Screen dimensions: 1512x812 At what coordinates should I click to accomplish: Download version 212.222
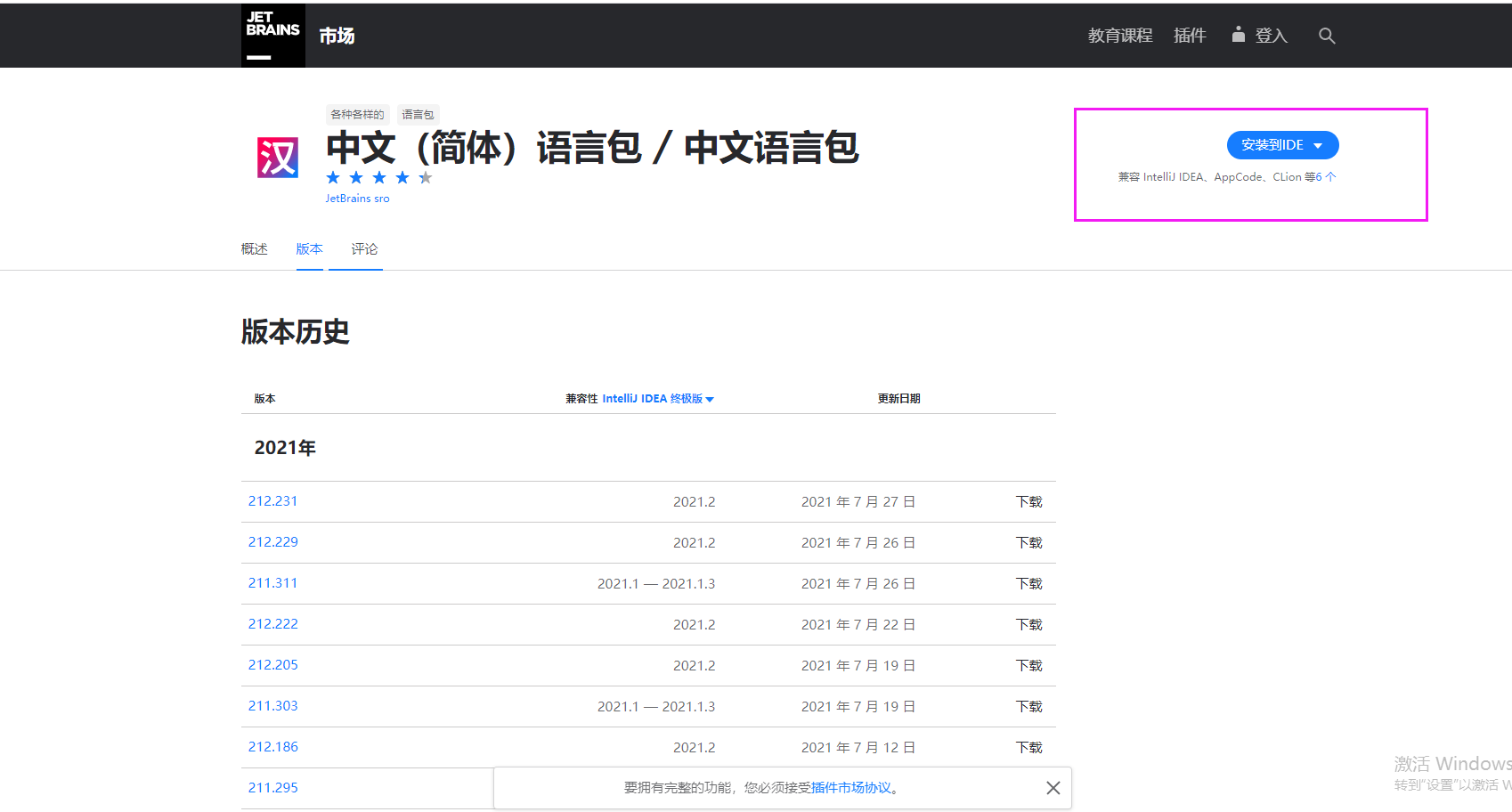pos(1029,625)
